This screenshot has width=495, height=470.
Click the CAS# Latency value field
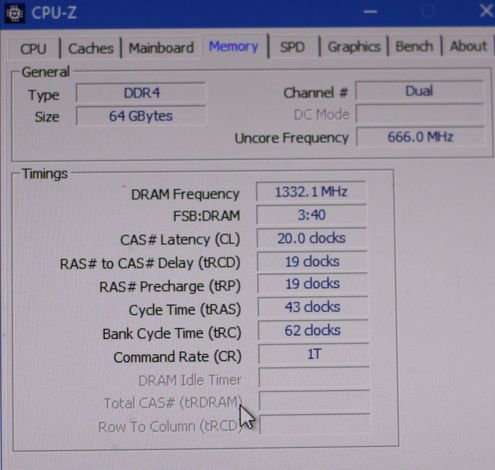pos(312,238)
